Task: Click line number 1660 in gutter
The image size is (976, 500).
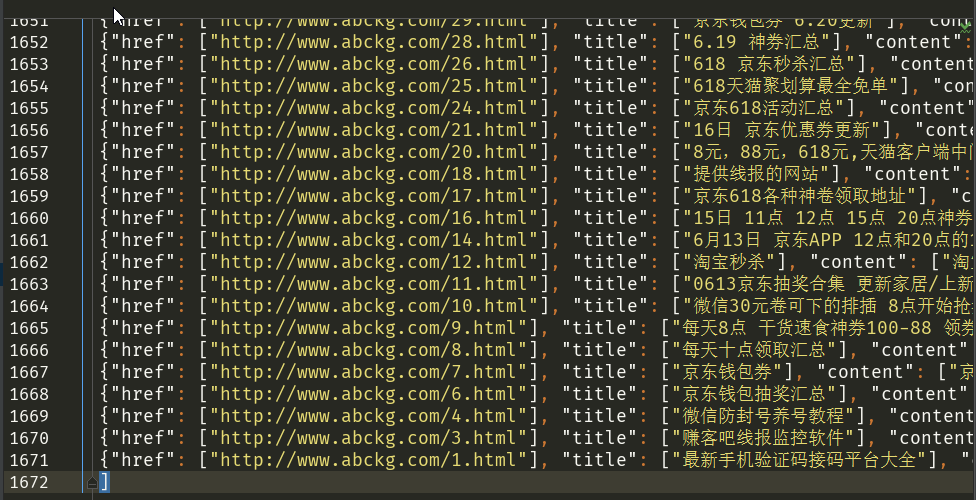Action: [29, 219]
